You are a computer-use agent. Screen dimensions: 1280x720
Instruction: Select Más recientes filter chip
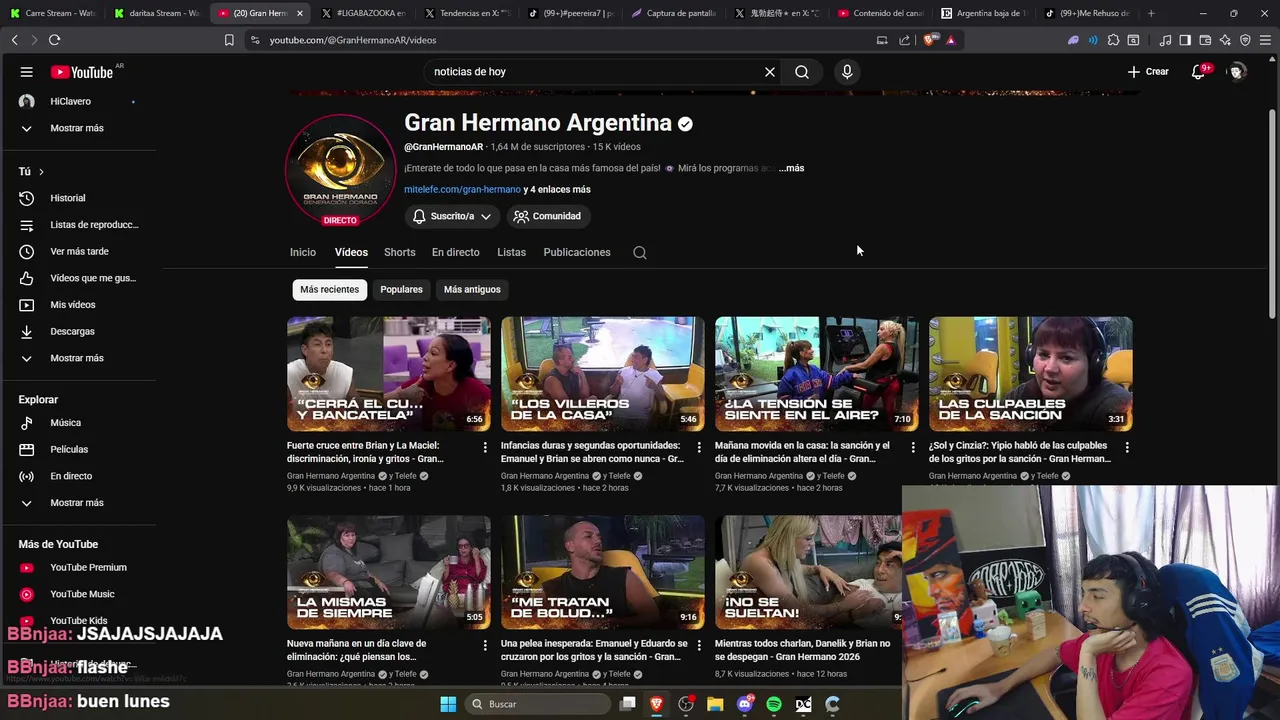[x=329, y=289]
